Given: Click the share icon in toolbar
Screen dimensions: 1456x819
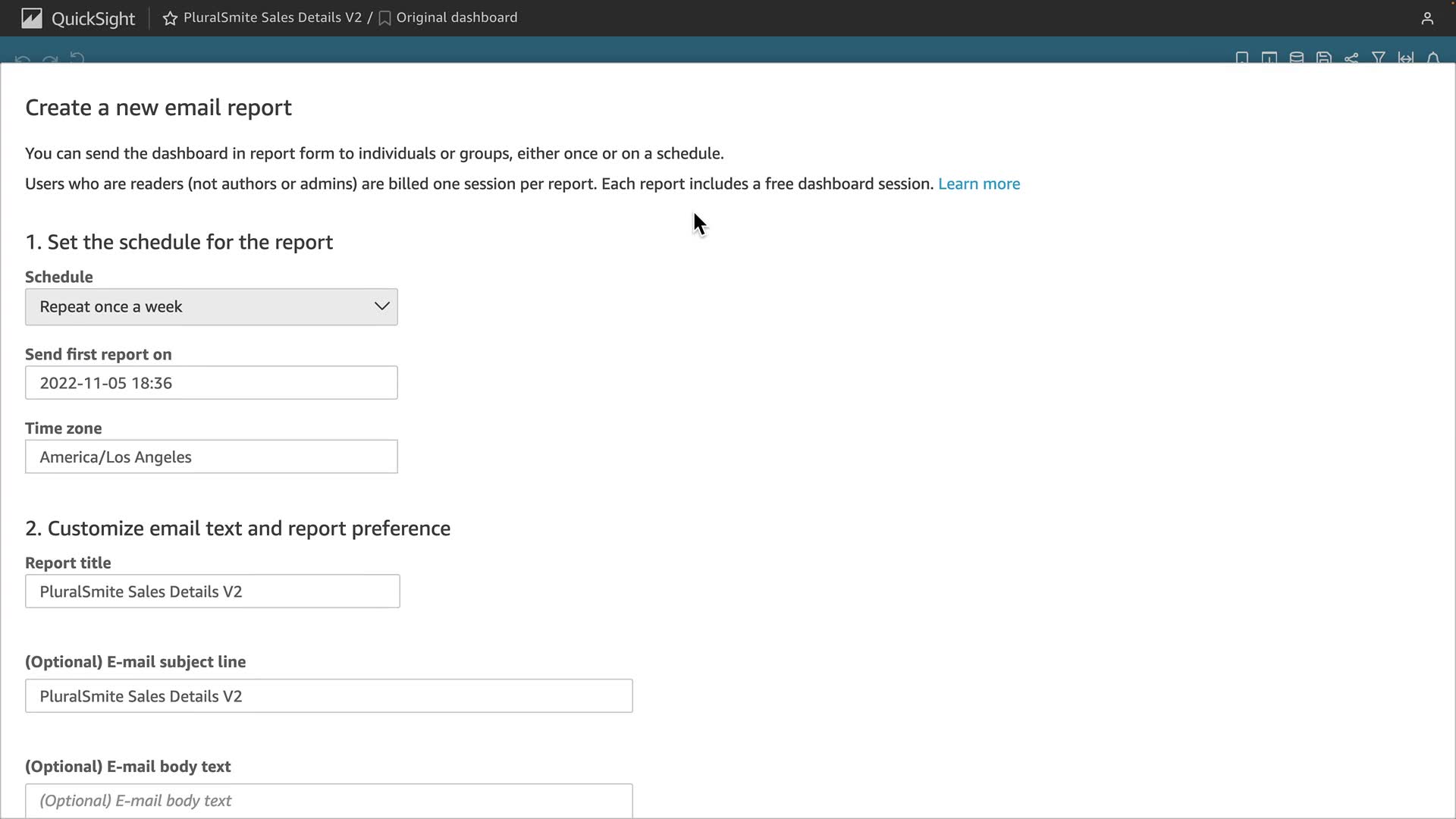Looking at the screenshot, I should [x=1351, y=58].
